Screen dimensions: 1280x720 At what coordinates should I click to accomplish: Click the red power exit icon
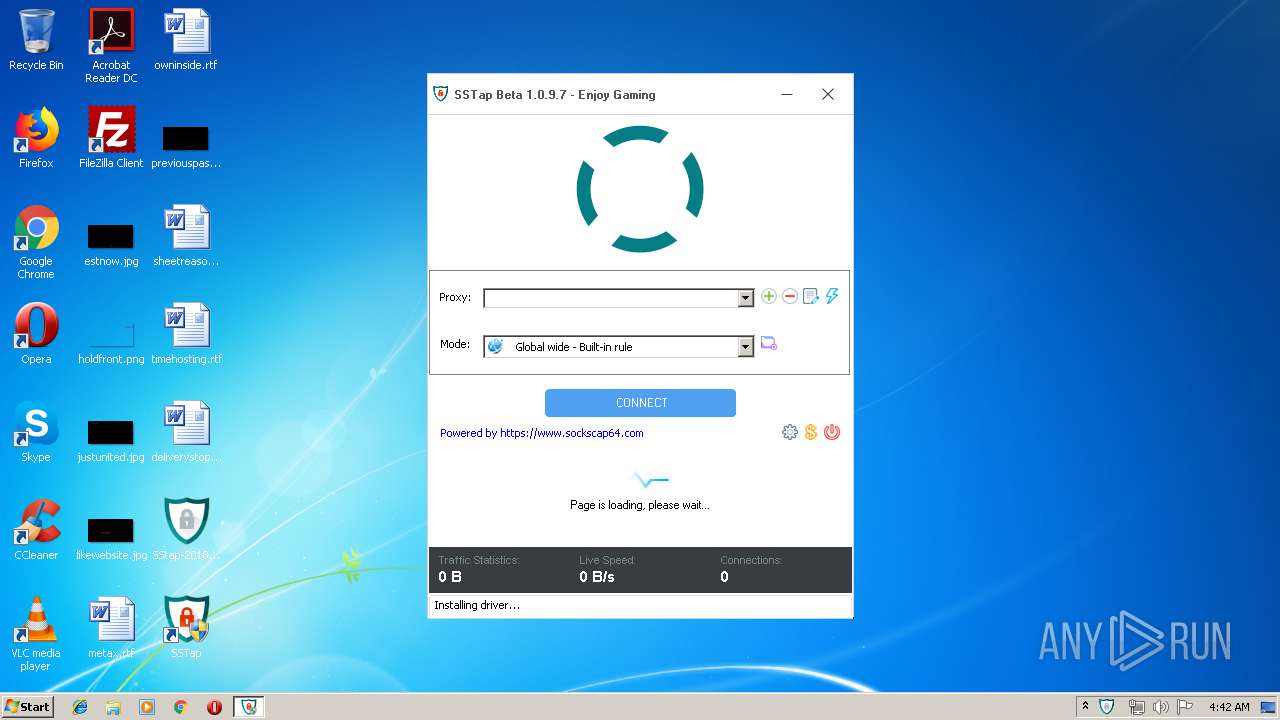832,432
